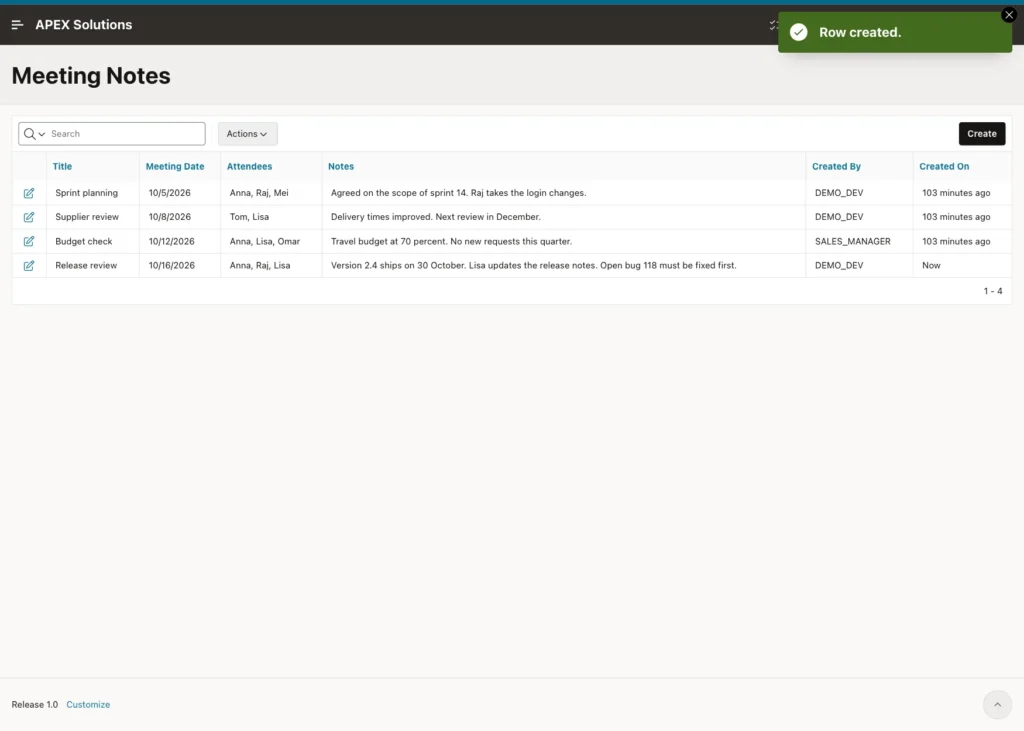Screen dimensions: 1024x731
Task: Click the APEX Solutions app title
Action: tap(84, 25)
